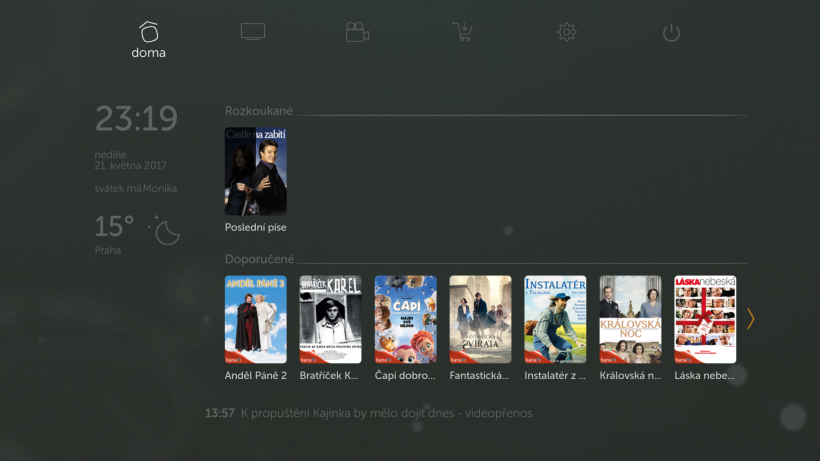The image size is (820, 461).
Task: Click the Královská n... caption
Action: [x=630, y=375]
